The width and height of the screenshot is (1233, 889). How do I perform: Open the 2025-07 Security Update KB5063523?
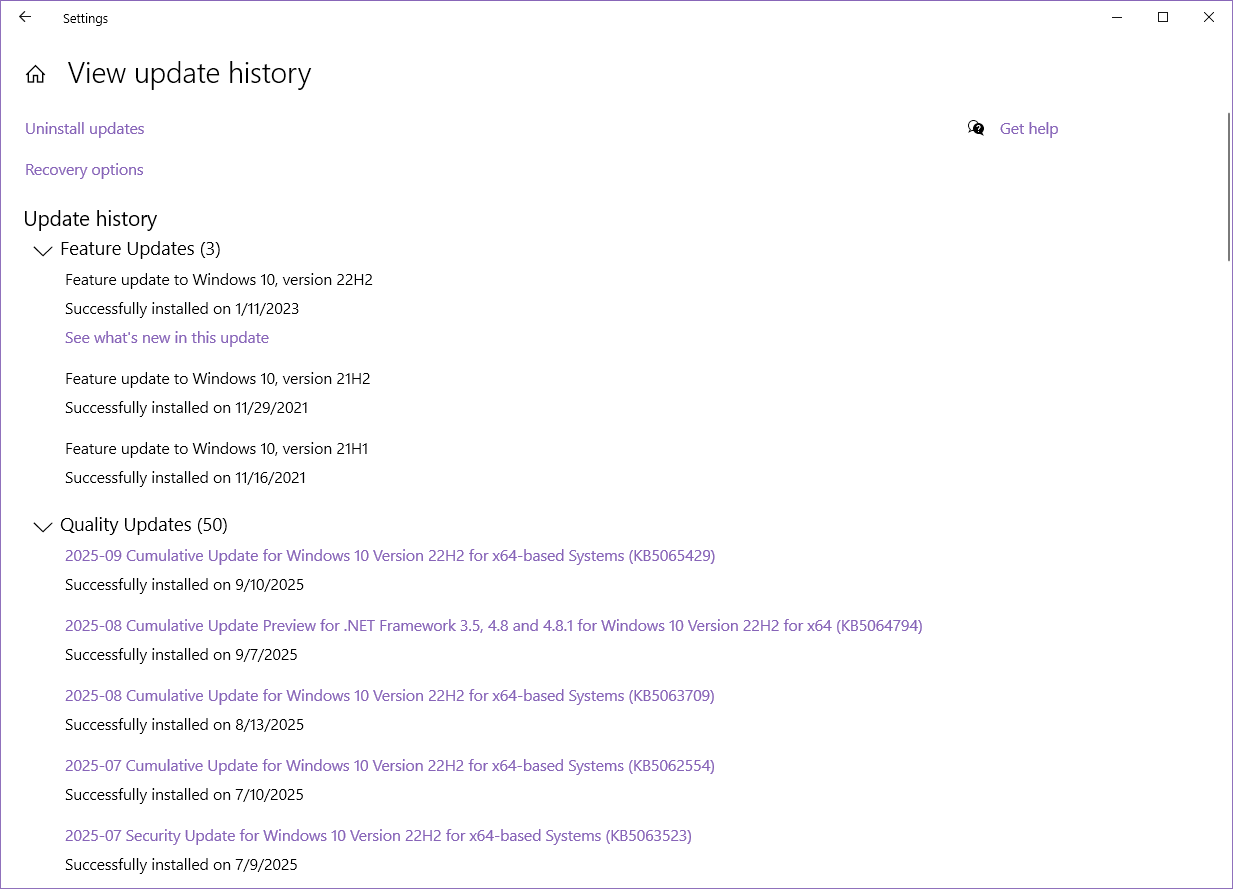point(378,835)
